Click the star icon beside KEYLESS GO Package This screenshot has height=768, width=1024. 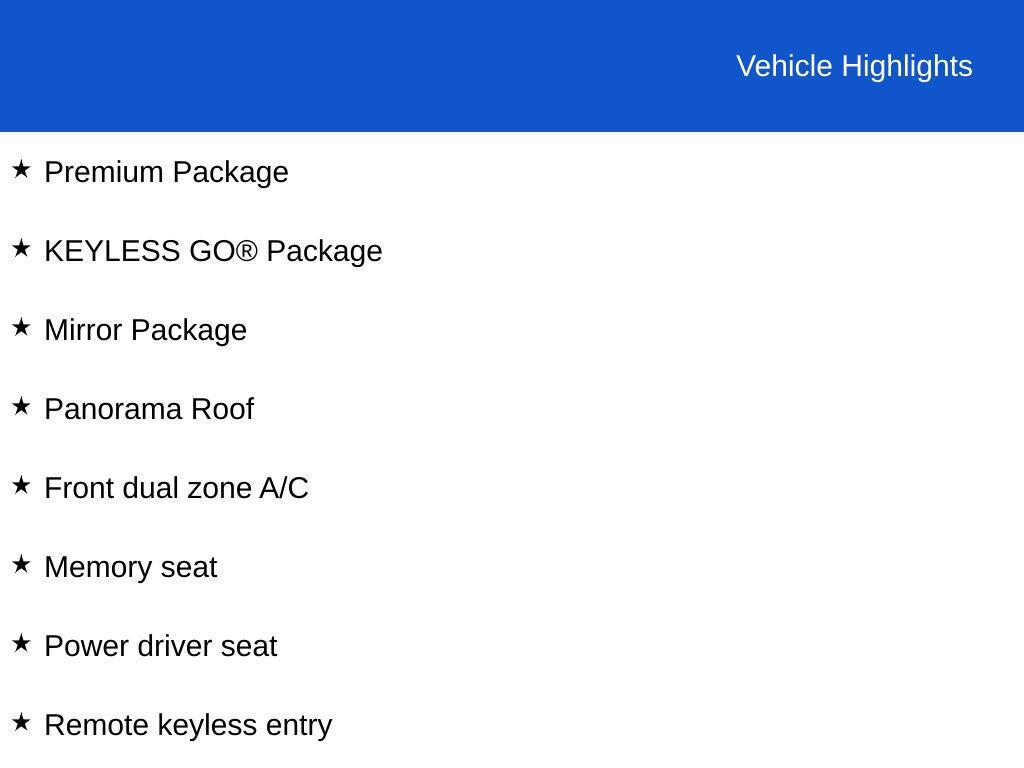21,248
